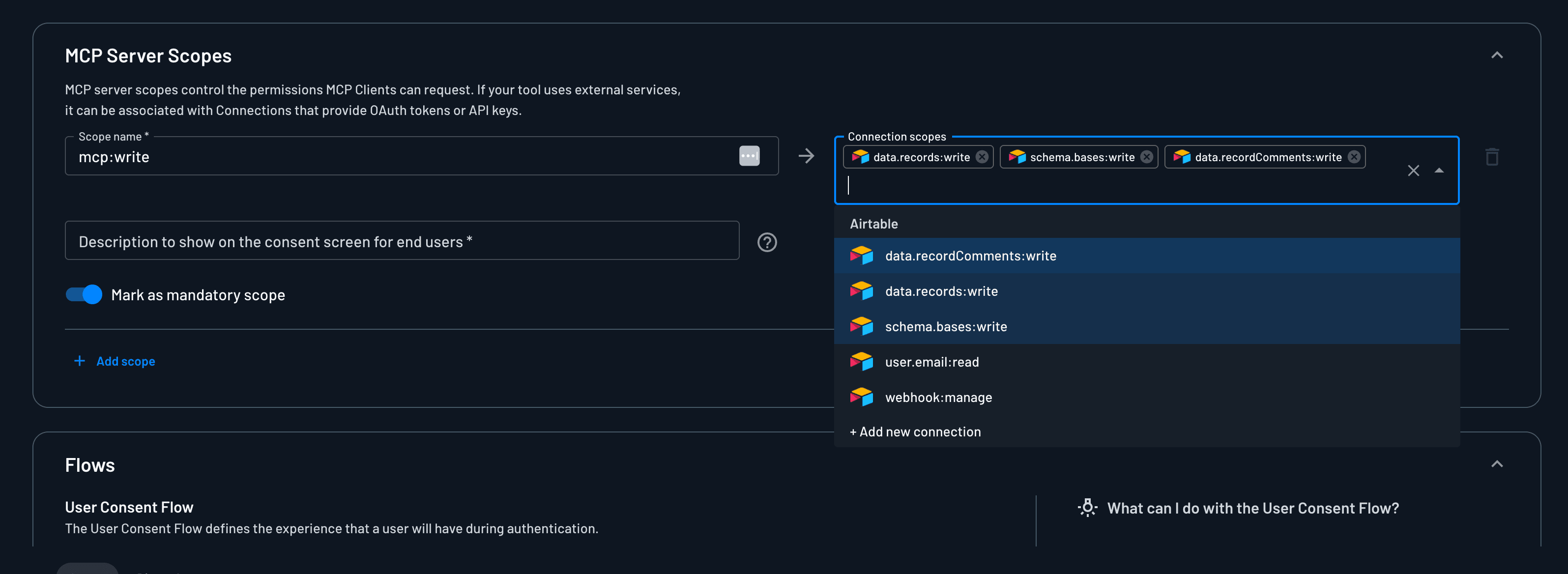Select webhook:manage from the Airtable list
The image size is (1568, 574).
[938, 397]
